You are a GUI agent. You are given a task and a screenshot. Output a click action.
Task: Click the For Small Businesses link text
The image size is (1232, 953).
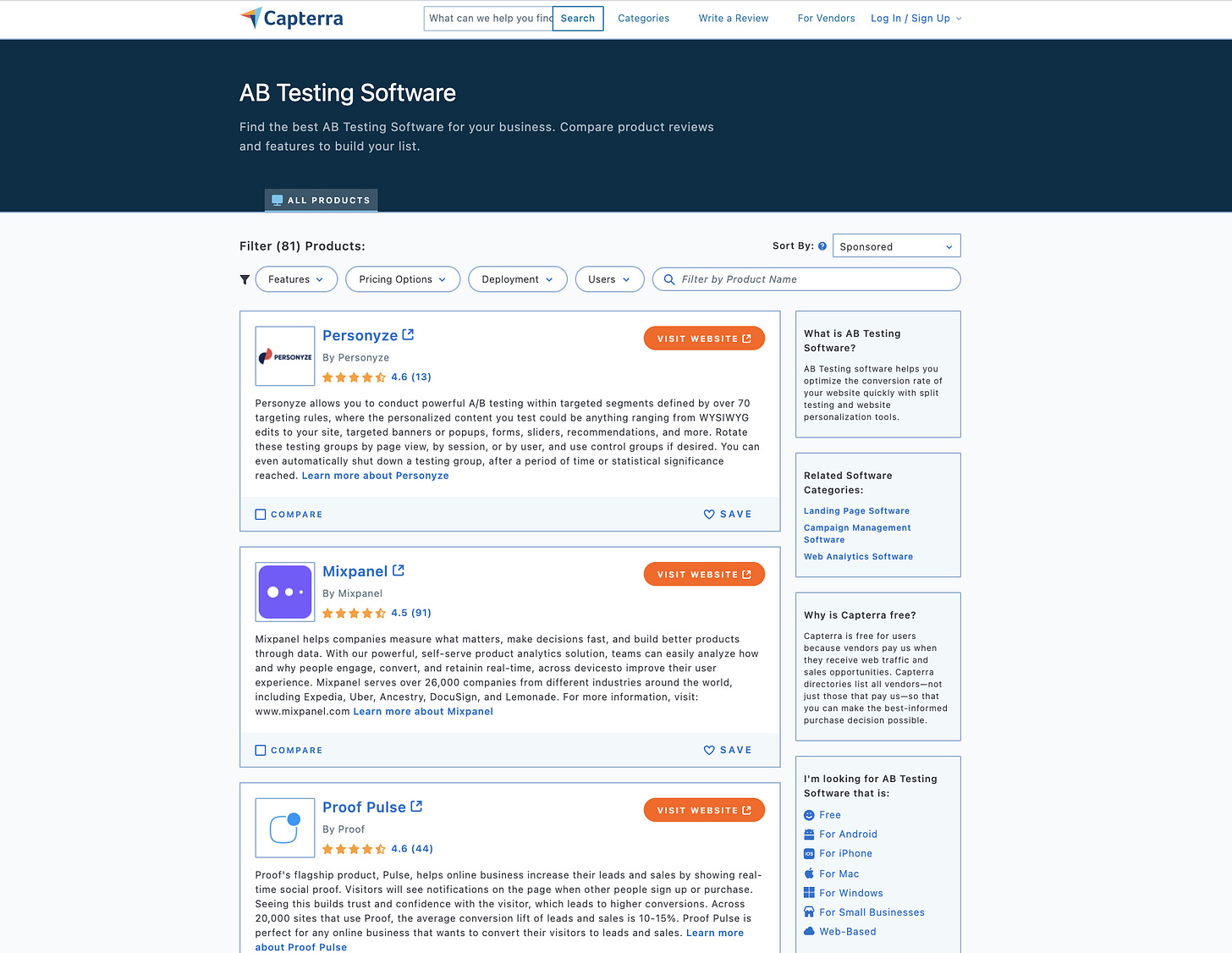[872, 912]
